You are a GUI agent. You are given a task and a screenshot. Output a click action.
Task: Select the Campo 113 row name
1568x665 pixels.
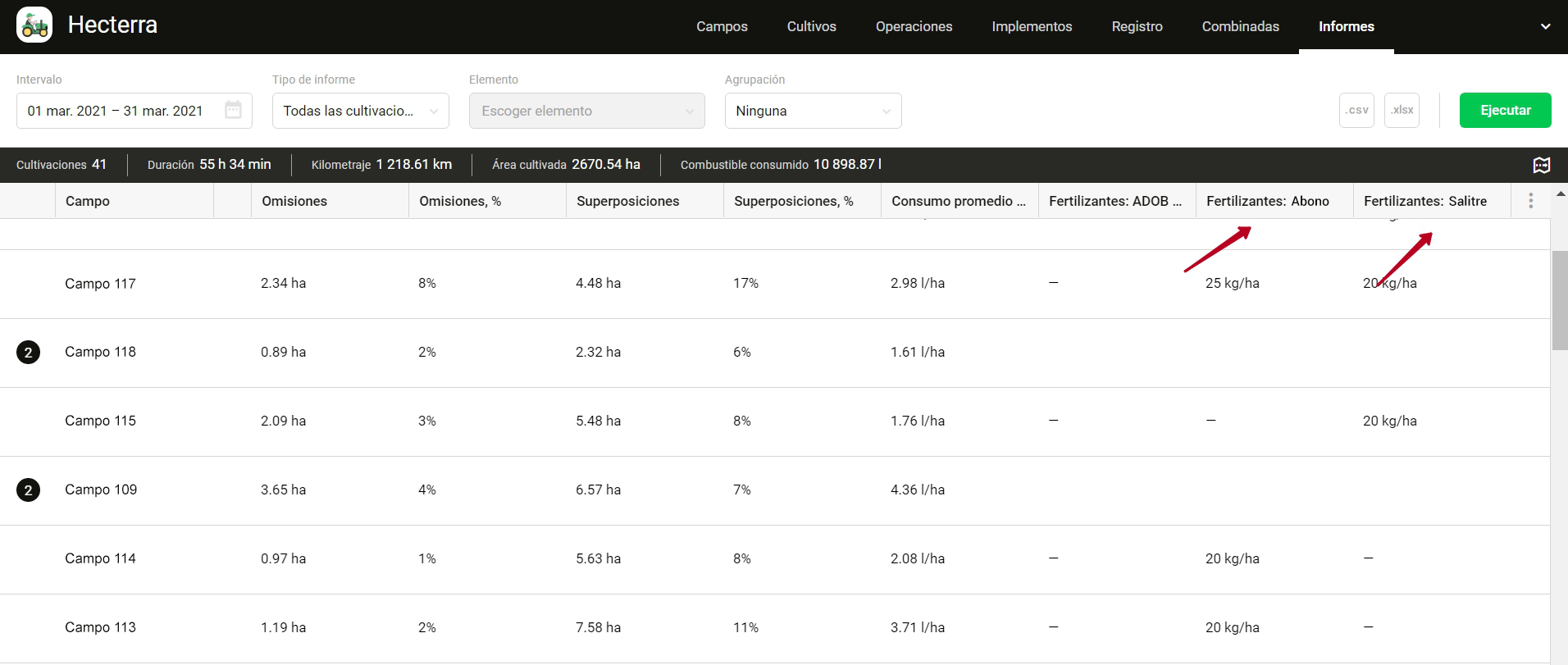(x=100, y=627)
